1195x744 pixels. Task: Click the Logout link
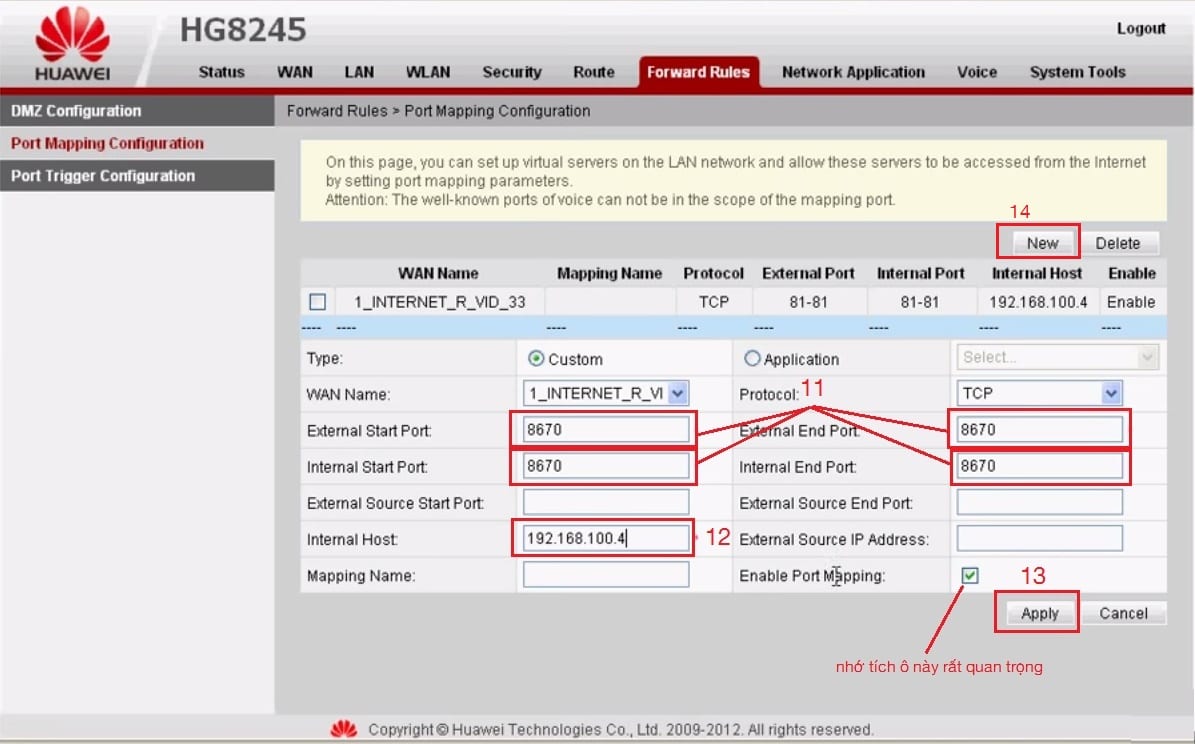click(1140, 29)
